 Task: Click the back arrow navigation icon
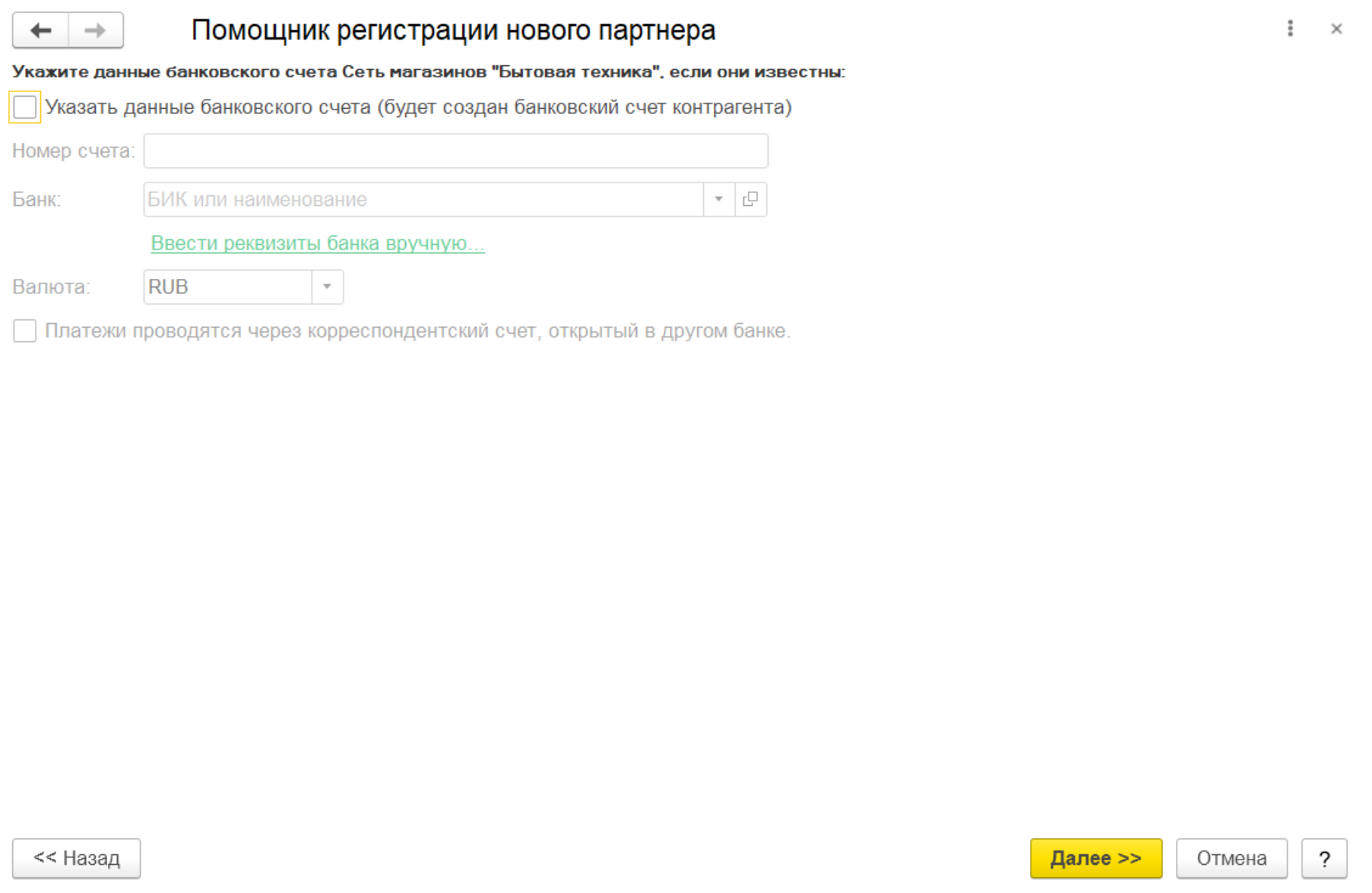tap(41, 30)
